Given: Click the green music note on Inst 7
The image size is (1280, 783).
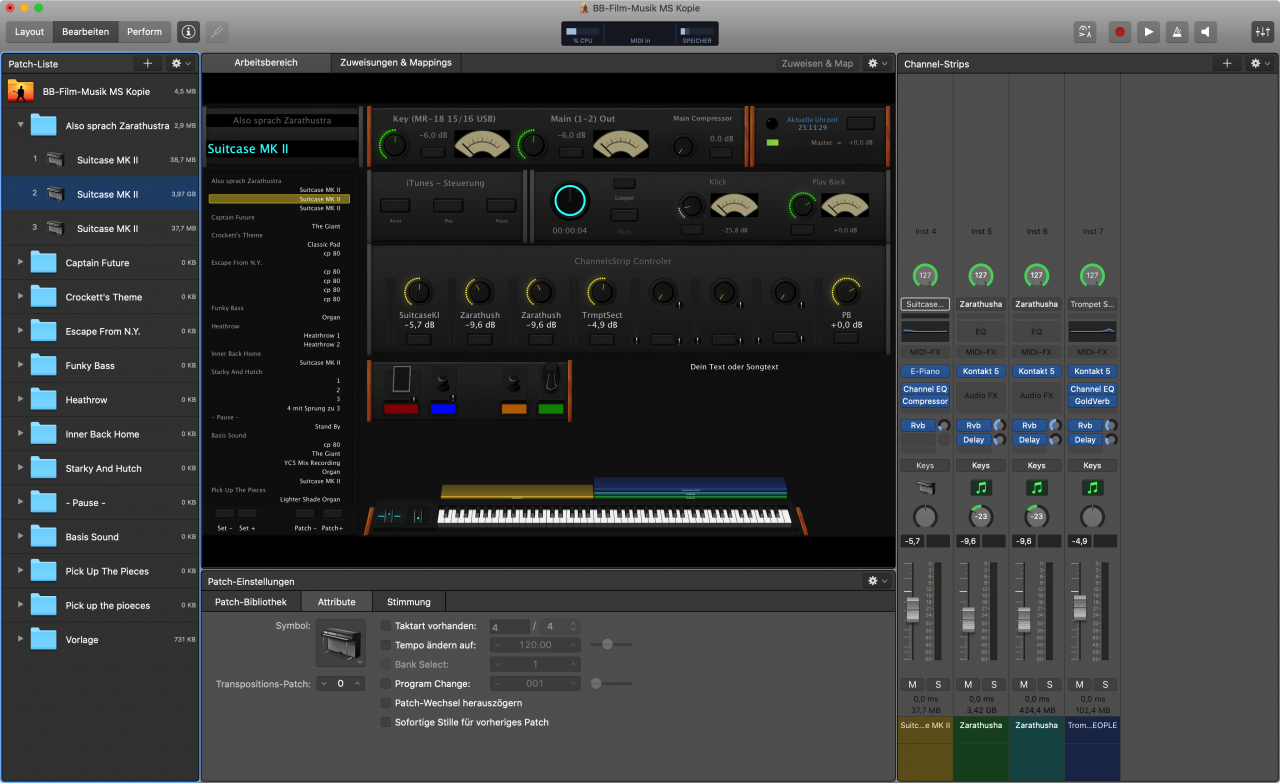Looking at the screenshot, I should [1093, 488].
